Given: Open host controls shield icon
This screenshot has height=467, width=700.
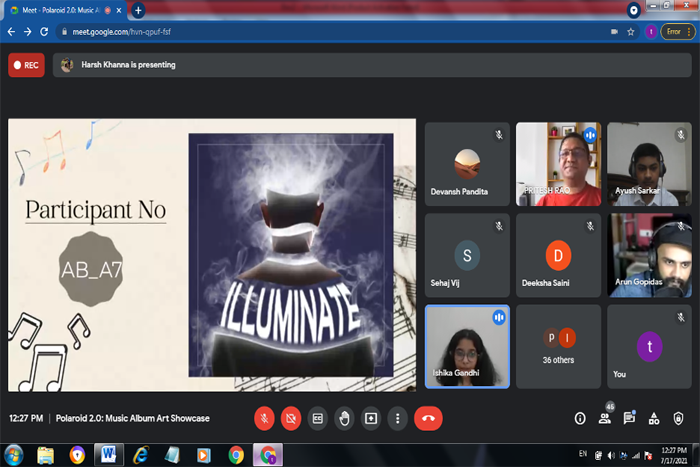Looking at the screenshot, I should click(679, 418).
